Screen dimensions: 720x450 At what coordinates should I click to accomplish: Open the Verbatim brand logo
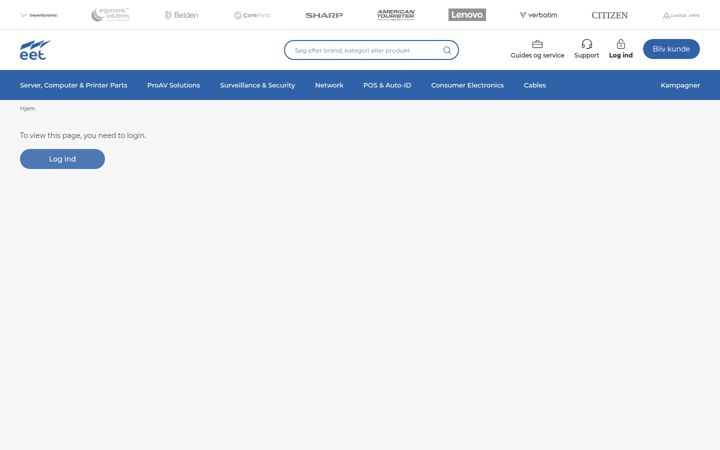click(538, 15)
